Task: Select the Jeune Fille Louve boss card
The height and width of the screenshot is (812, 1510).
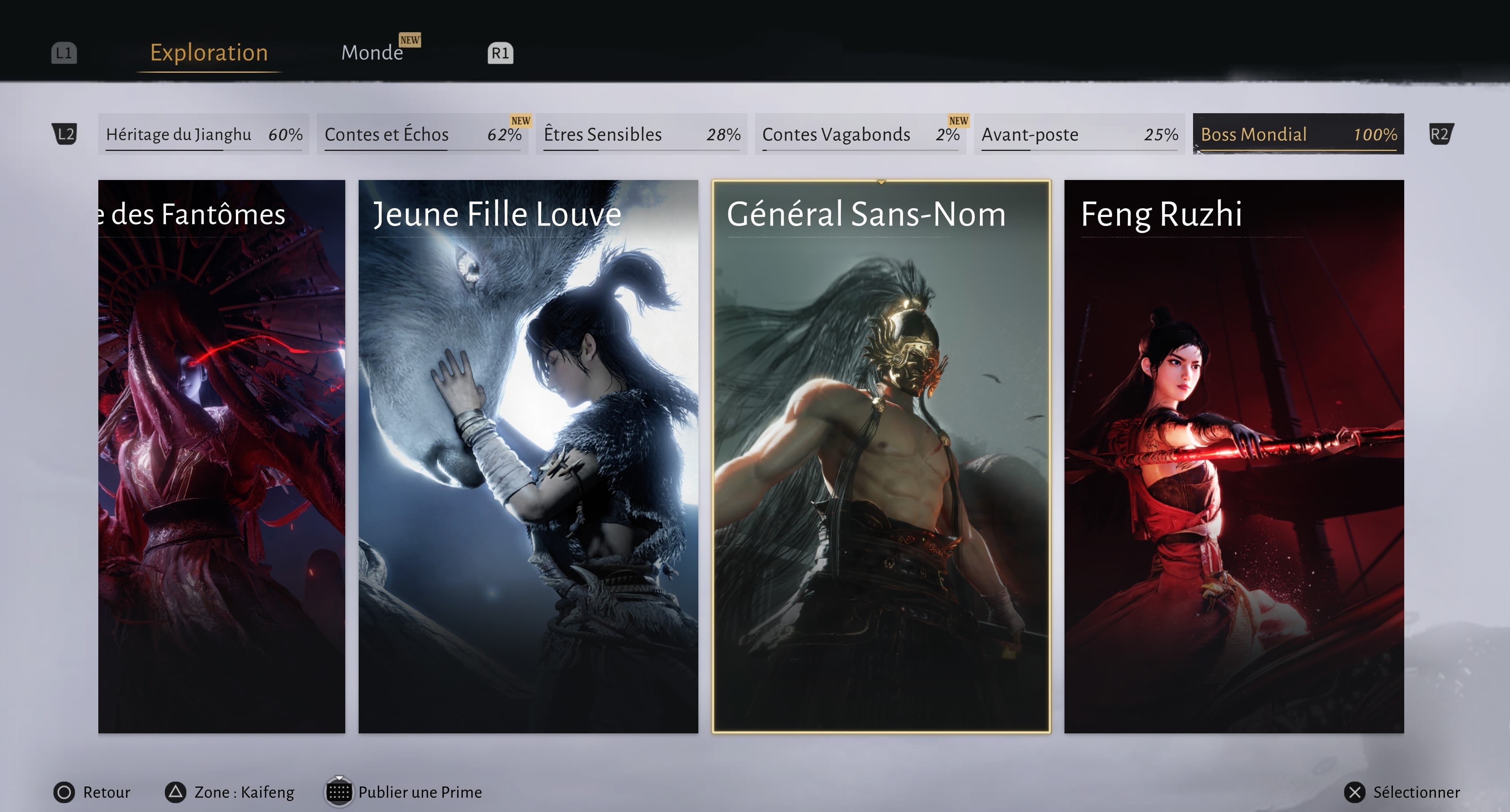Action: click(x=528, y=456)
